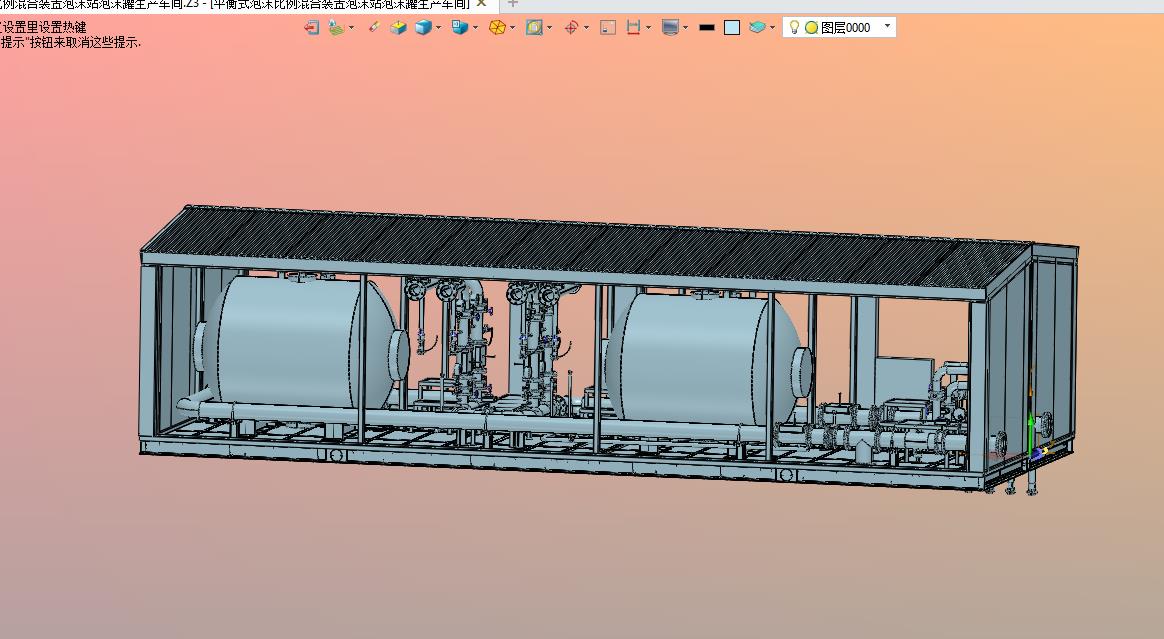Open the 图层0000 layer combo box

point(839,27)
